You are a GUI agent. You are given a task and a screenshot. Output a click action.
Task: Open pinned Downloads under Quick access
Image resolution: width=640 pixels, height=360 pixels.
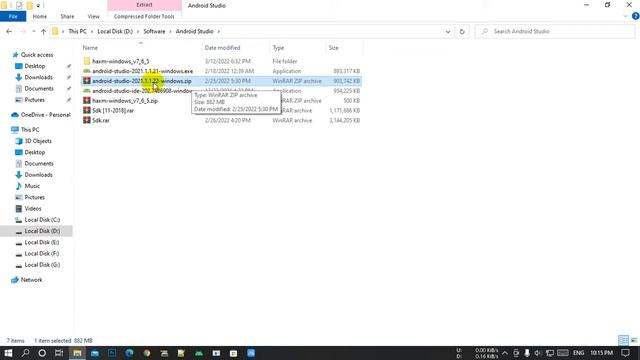[x=38, y=77]
